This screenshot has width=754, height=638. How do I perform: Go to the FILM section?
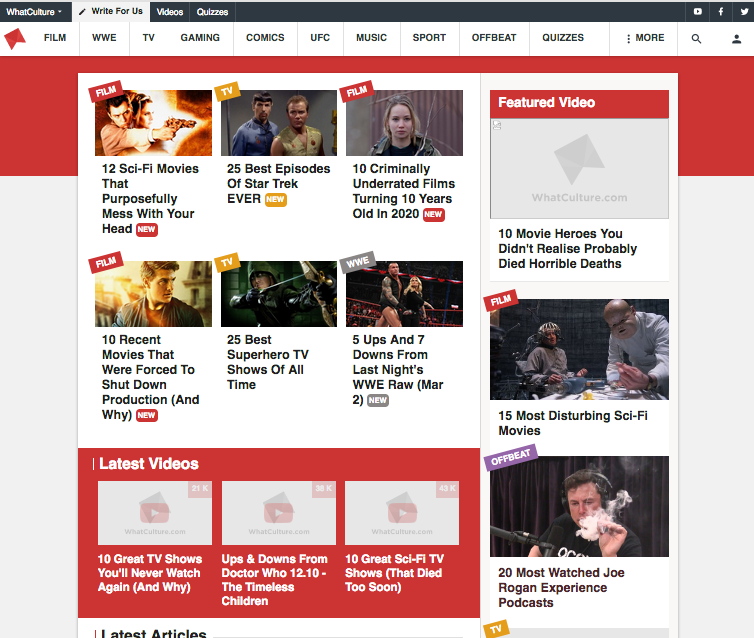tap(55, 38)
